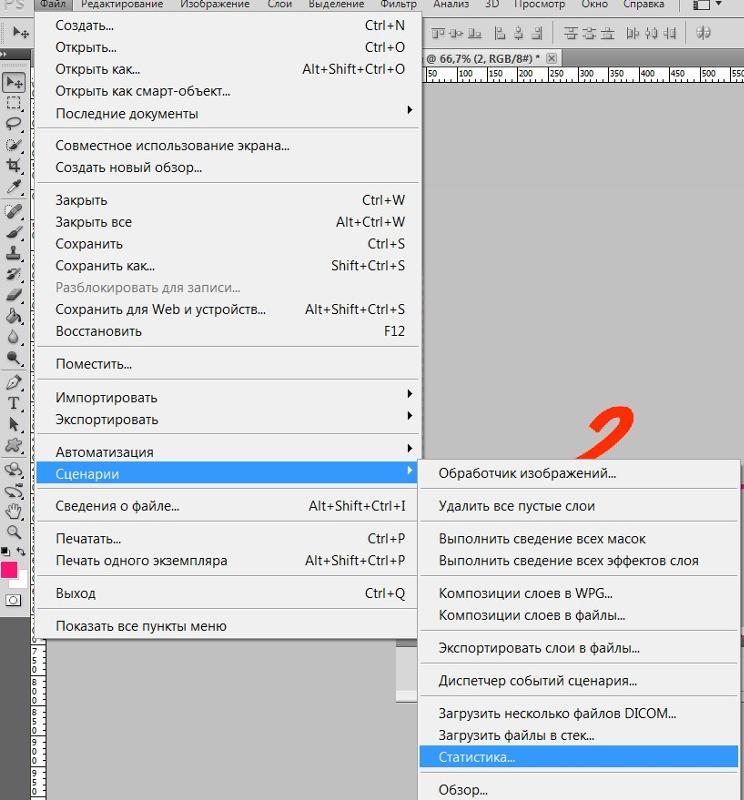
Task: Select the Zoom tool
Action: tap(14, 533)
